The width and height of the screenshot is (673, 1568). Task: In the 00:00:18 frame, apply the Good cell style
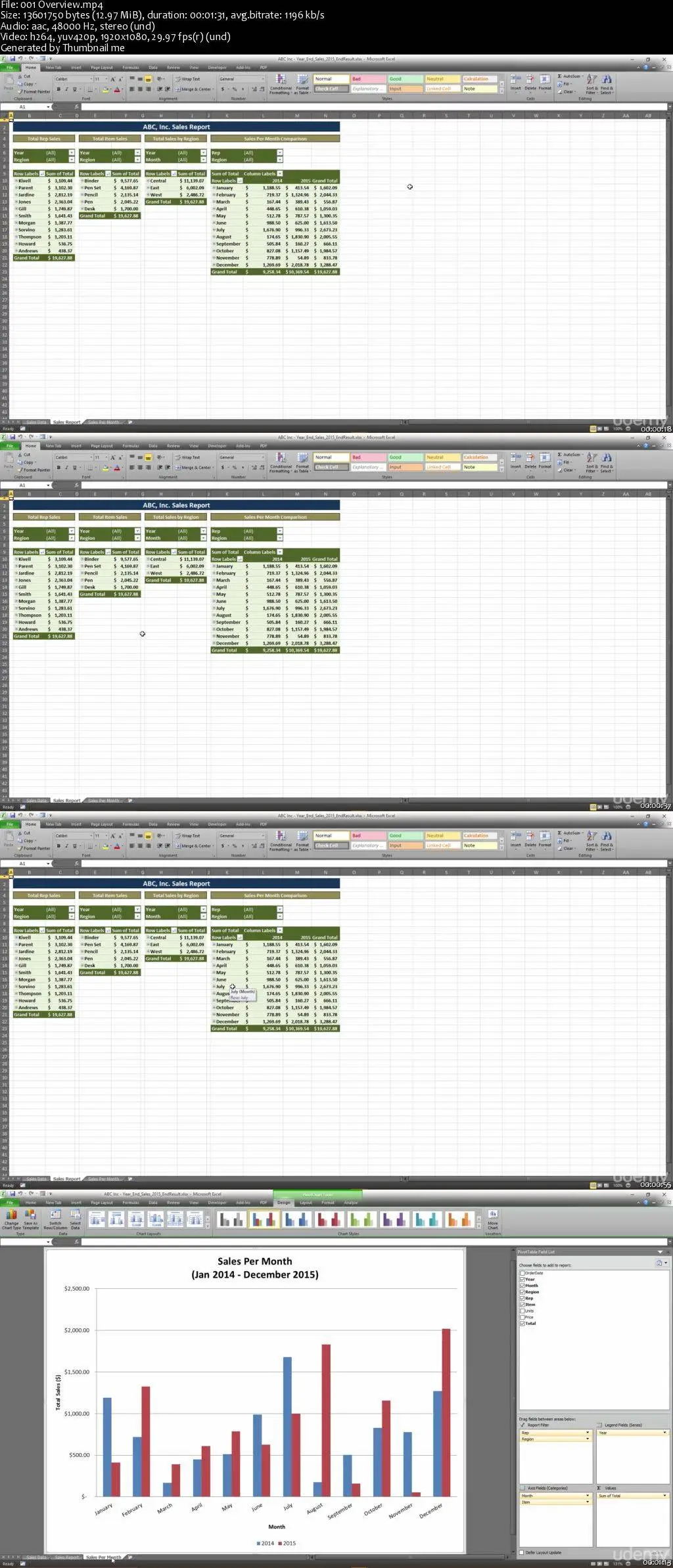[x=404, y=79]
